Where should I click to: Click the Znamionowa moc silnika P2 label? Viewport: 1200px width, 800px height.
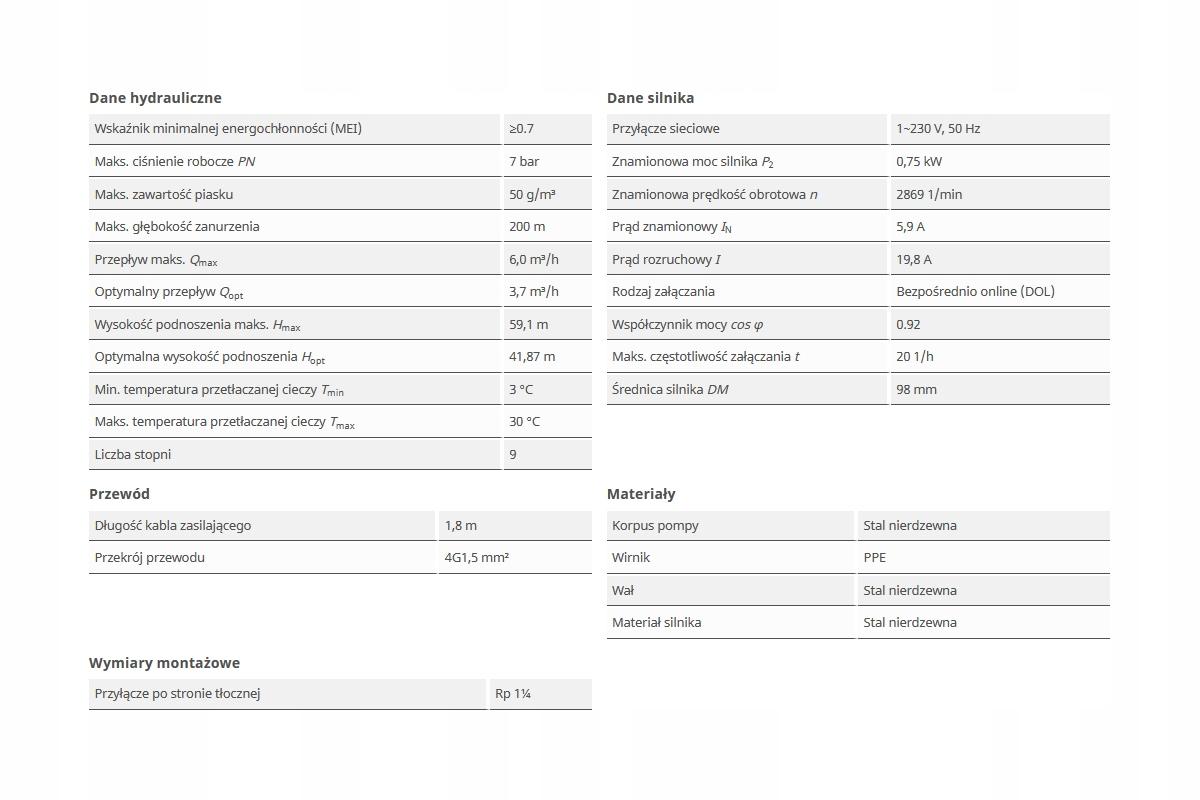[693, 162]
